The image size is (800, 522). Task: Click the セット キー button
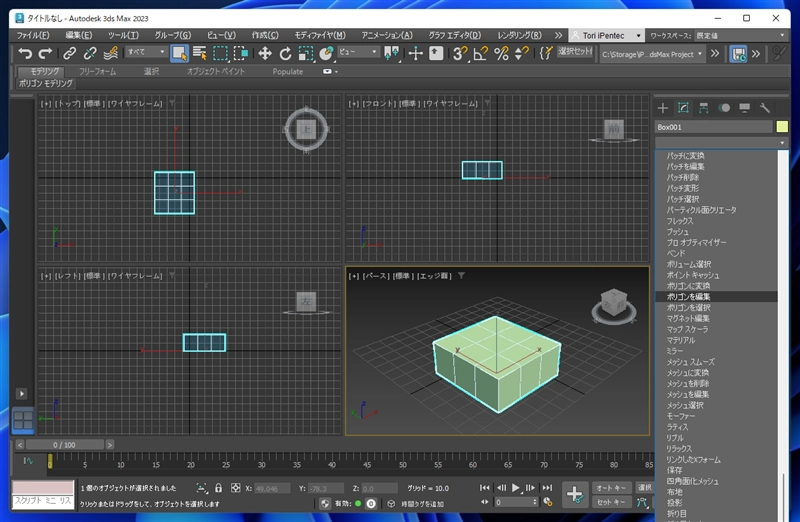click(x=611, y=502)
